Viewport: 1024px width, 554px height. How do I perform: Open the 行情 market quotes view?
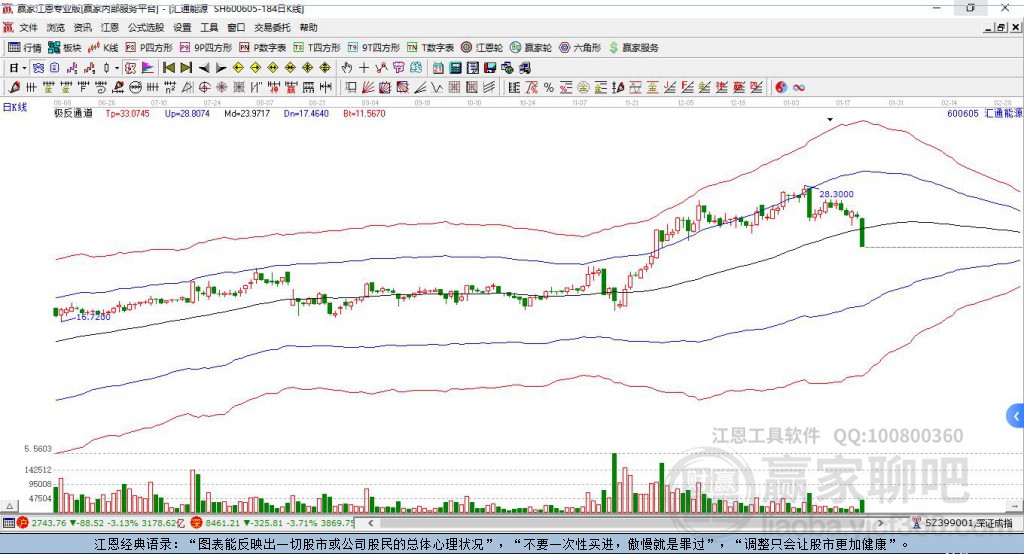pos(24,48)
